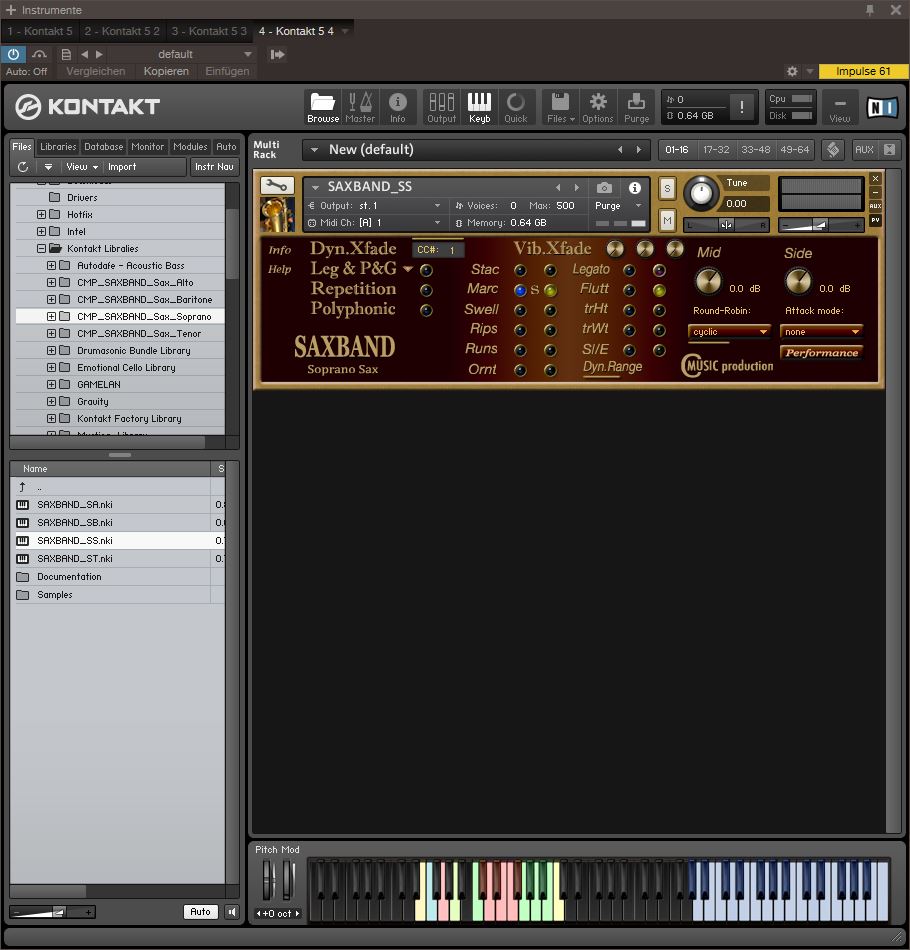The height and width of the screenshot is (950, 910).
Task: Take snapshot with camera icon
Action: pos(604,188)
